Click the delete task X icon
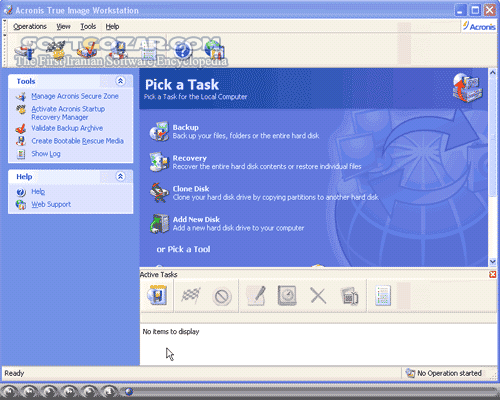The height and width of the screenshot is (400, 500). tap(318, 296)
